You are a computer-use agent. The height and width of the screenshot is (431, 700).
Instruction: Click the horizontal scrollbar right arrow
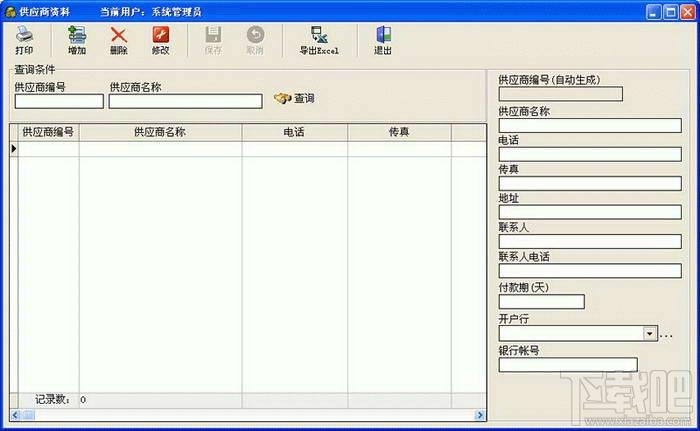pos(480,415)
